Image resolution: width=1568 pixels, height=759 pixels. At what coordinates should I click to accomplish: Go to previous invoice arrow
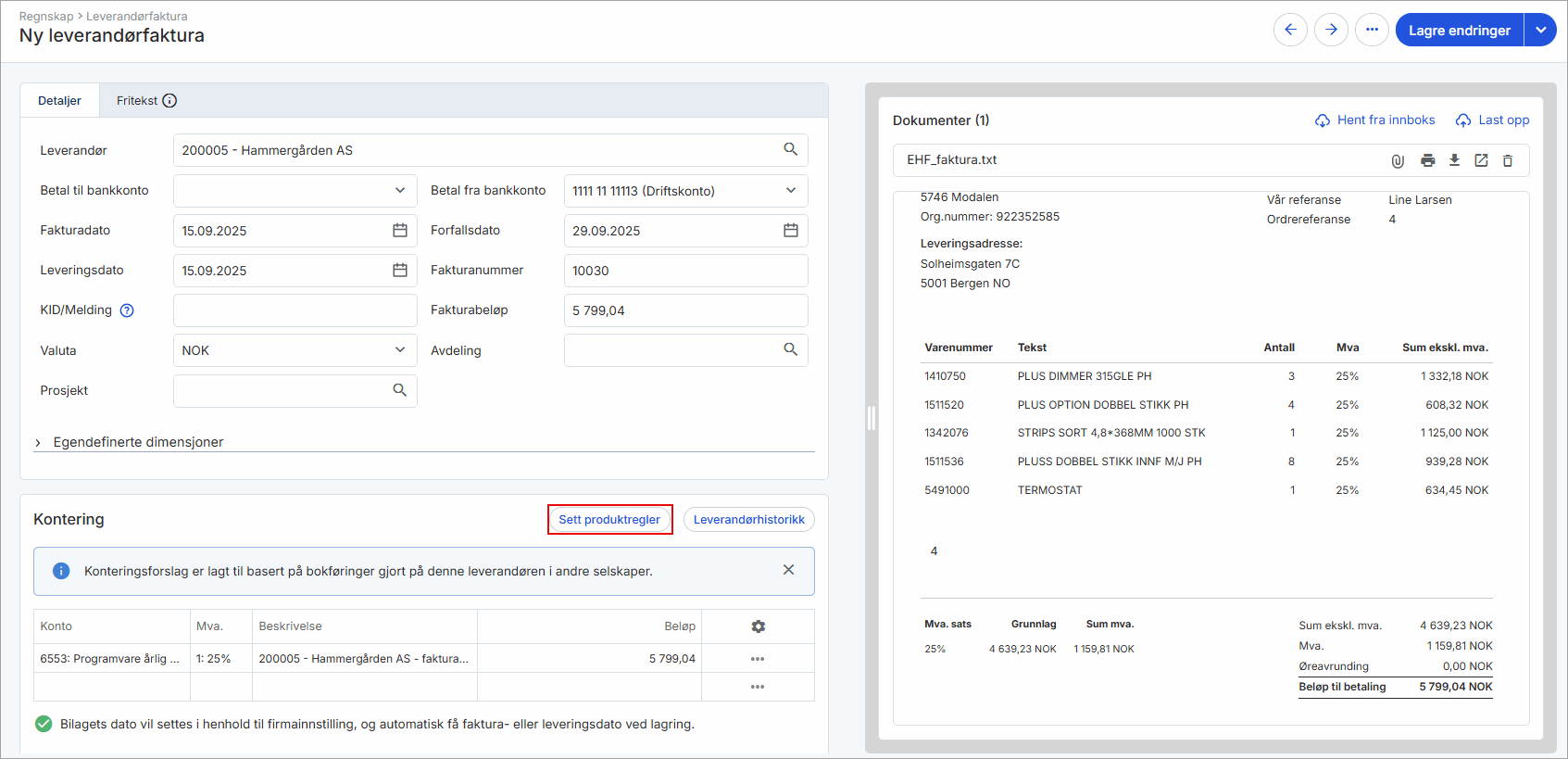1290,30
